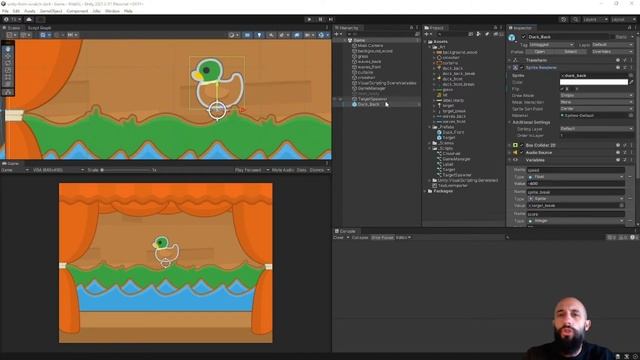
Task: Select the Move tool in Scene tools
Action: point(8,56)
